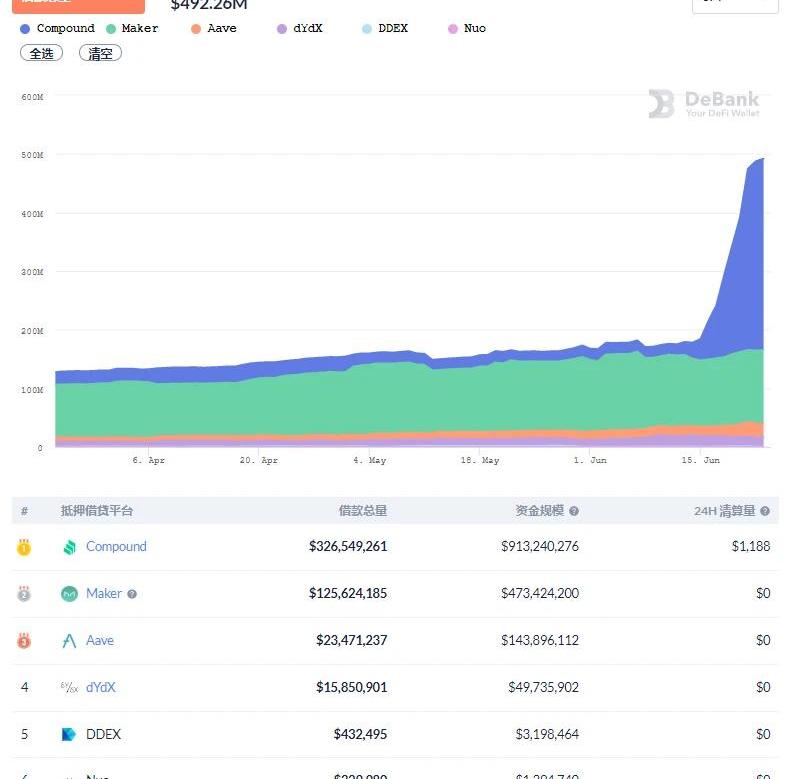
Task: Click the bronze third-place medal icon
Action: pos(24,640)
